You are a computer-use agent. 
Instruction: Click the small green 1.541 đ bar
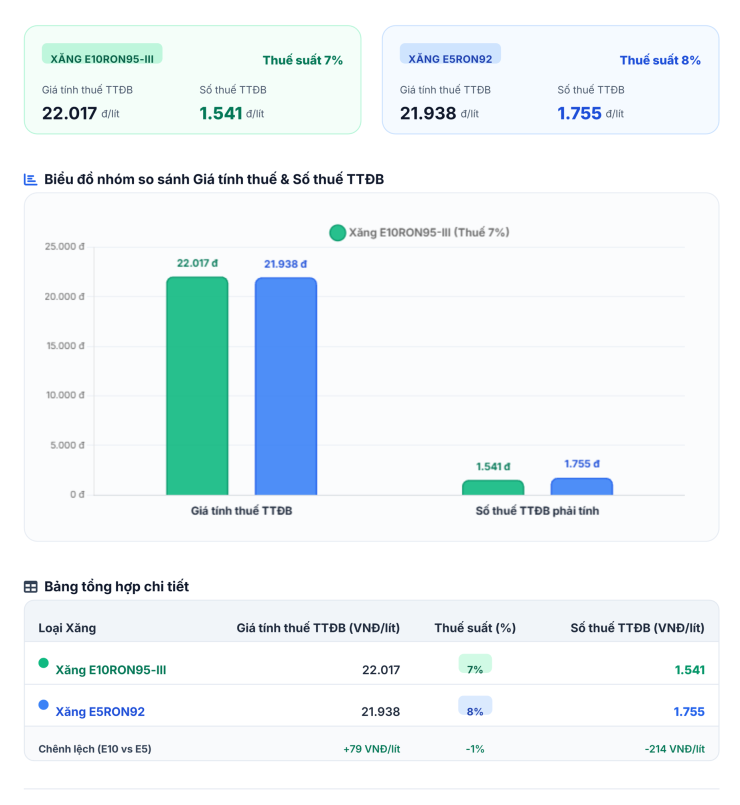click(493, 488)
